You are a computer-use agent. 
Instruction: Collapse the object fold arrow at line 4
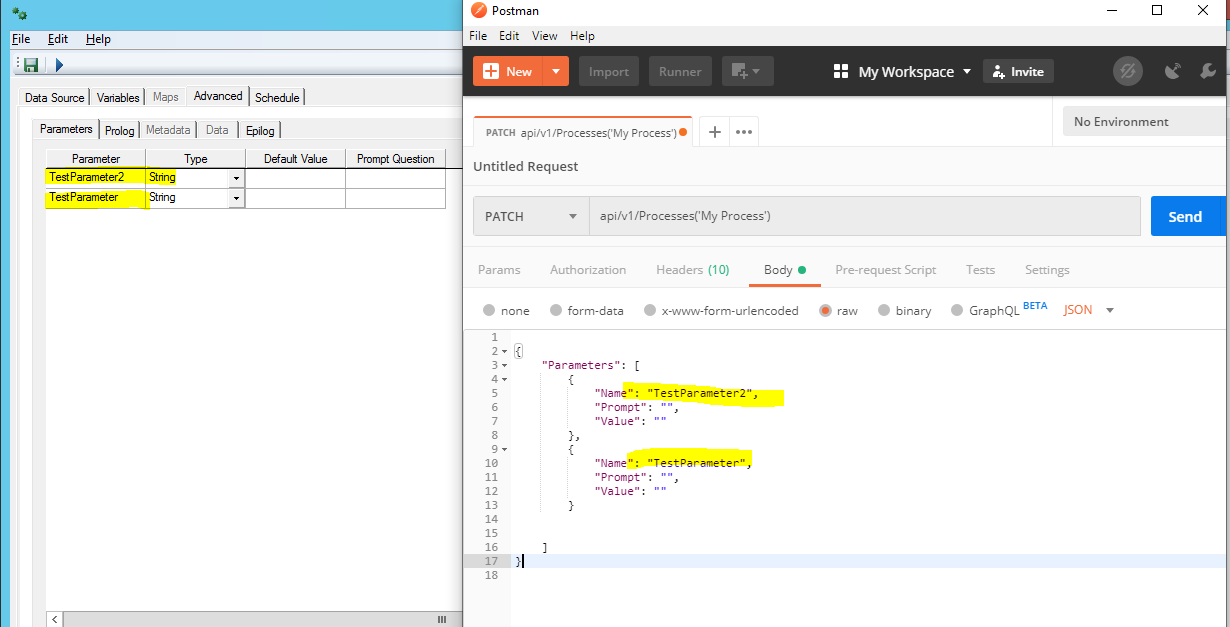(504, 379)
